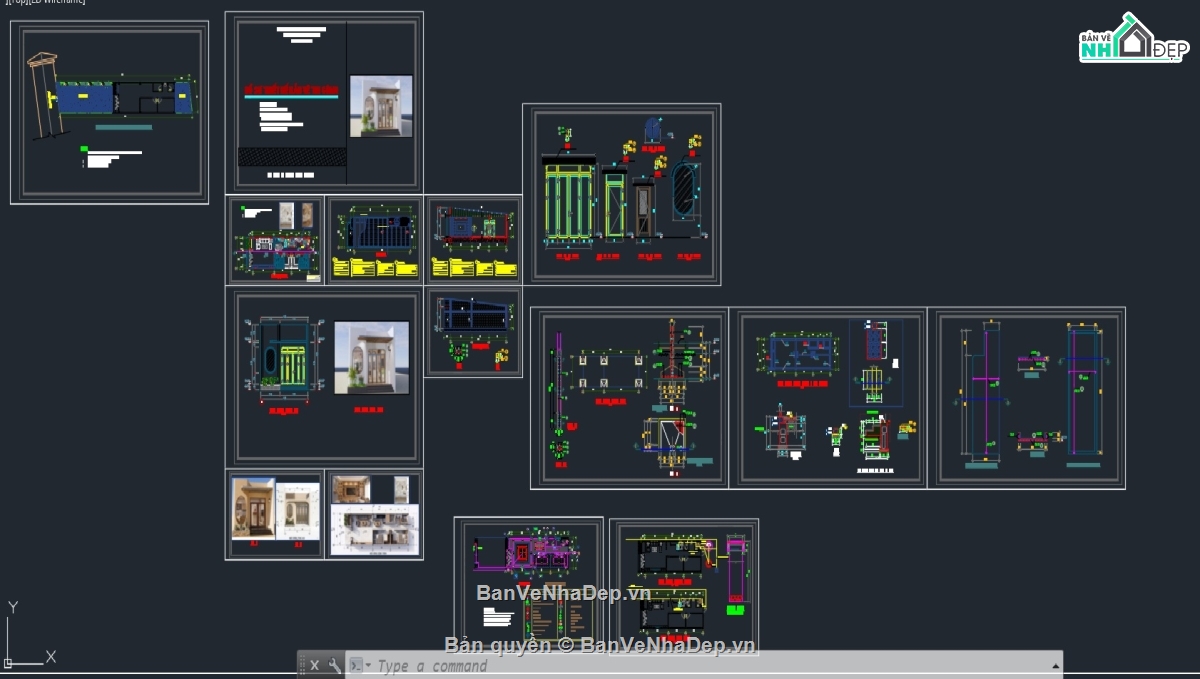Click the UCS axis icon in corner
This screenshot has height=679, width=1200.
27,634
